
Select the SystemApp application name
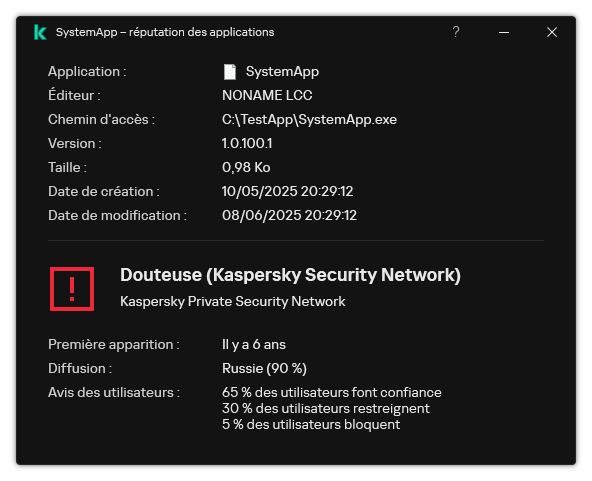(x=282, y=71)
